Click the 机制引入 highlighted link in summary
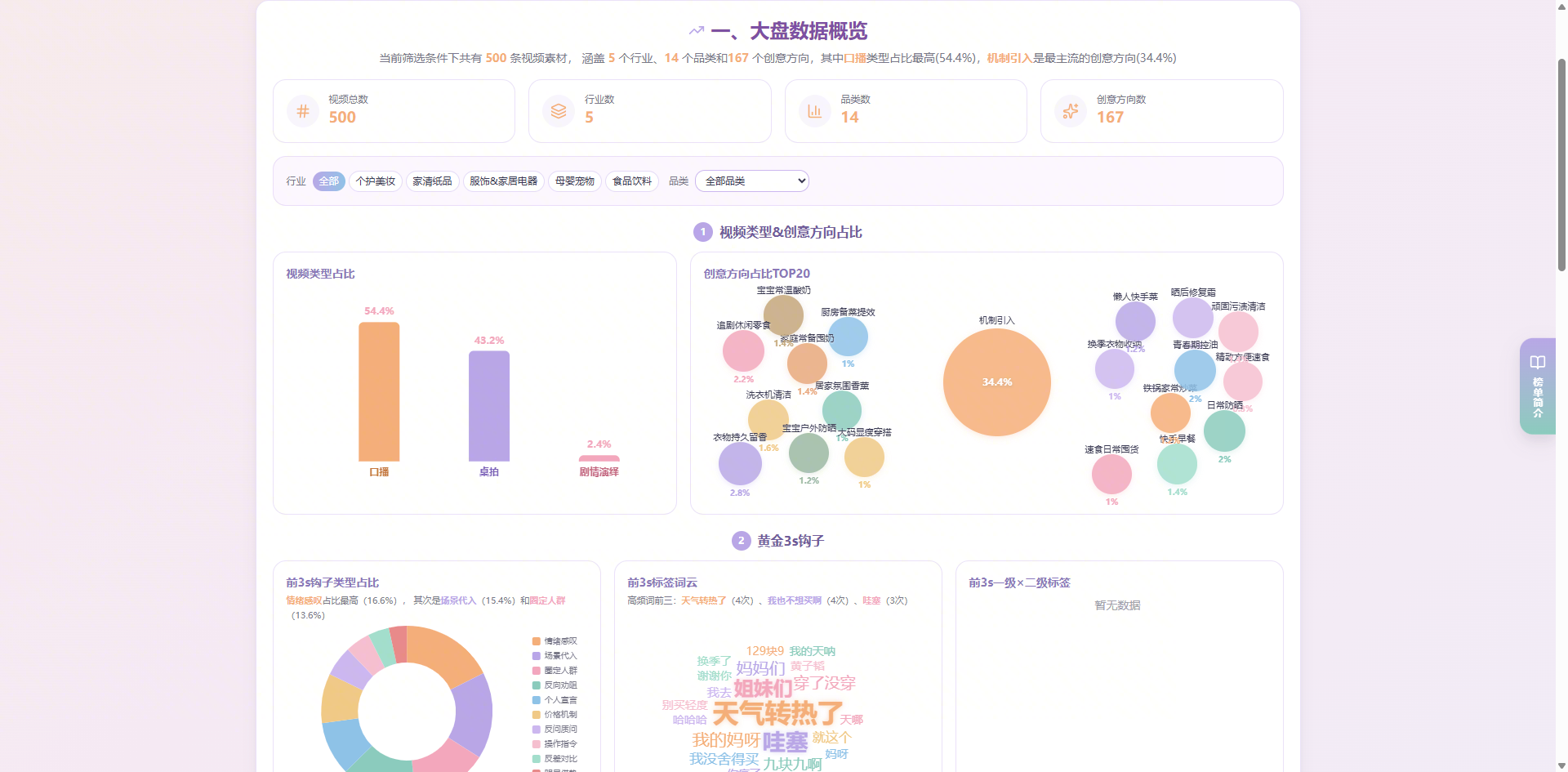1568x772 pixels. coord(1009,58)
